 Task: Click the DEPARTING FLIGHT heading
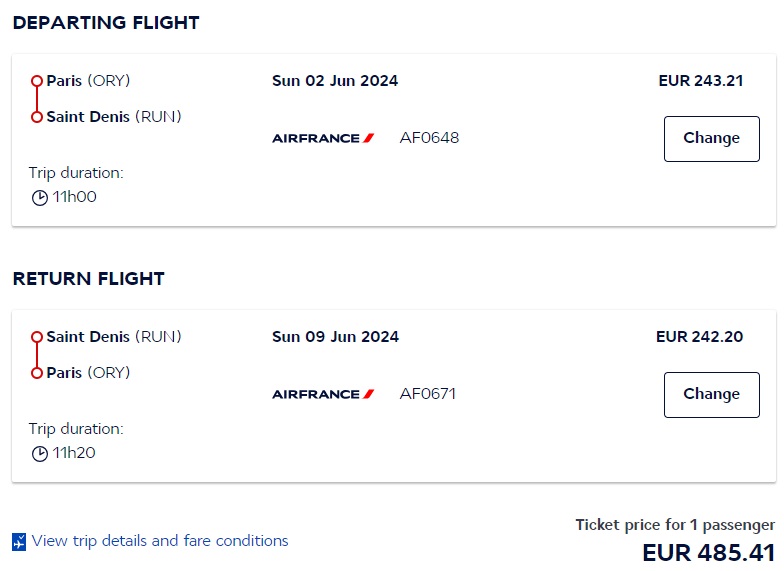point(106,22)
